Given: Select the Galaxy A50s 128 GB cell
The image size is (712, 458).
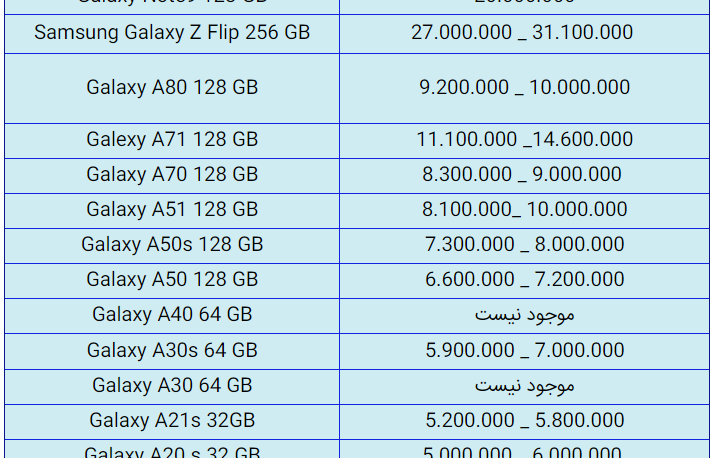Looking at the screenshot, I should [172, 244].
